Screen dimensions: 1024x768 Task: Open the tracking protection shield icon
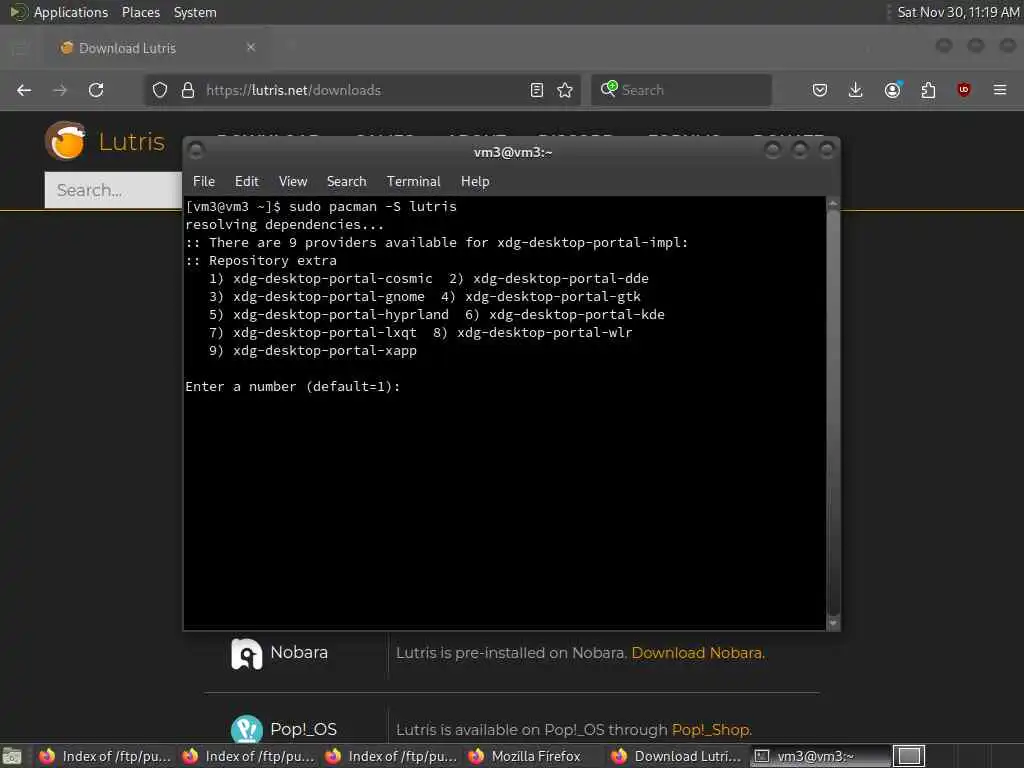pos(159,90)
